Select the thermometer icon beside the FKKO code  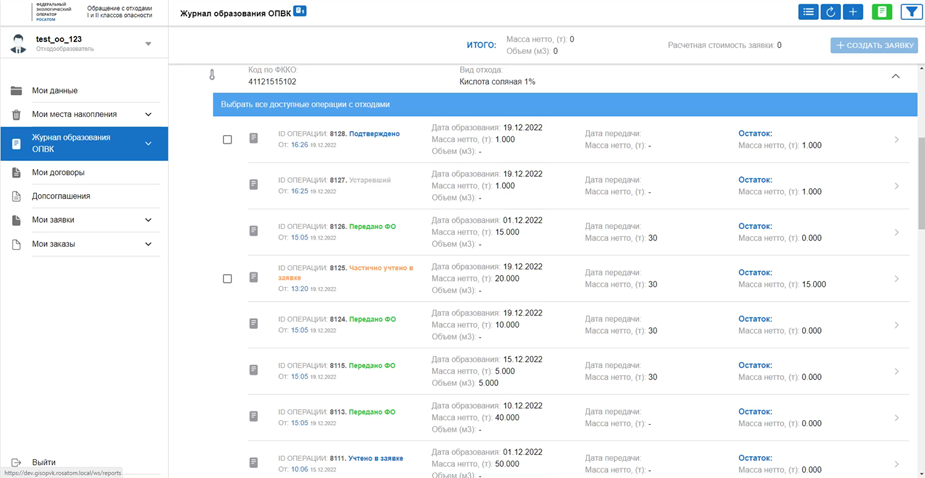(212, 75)
